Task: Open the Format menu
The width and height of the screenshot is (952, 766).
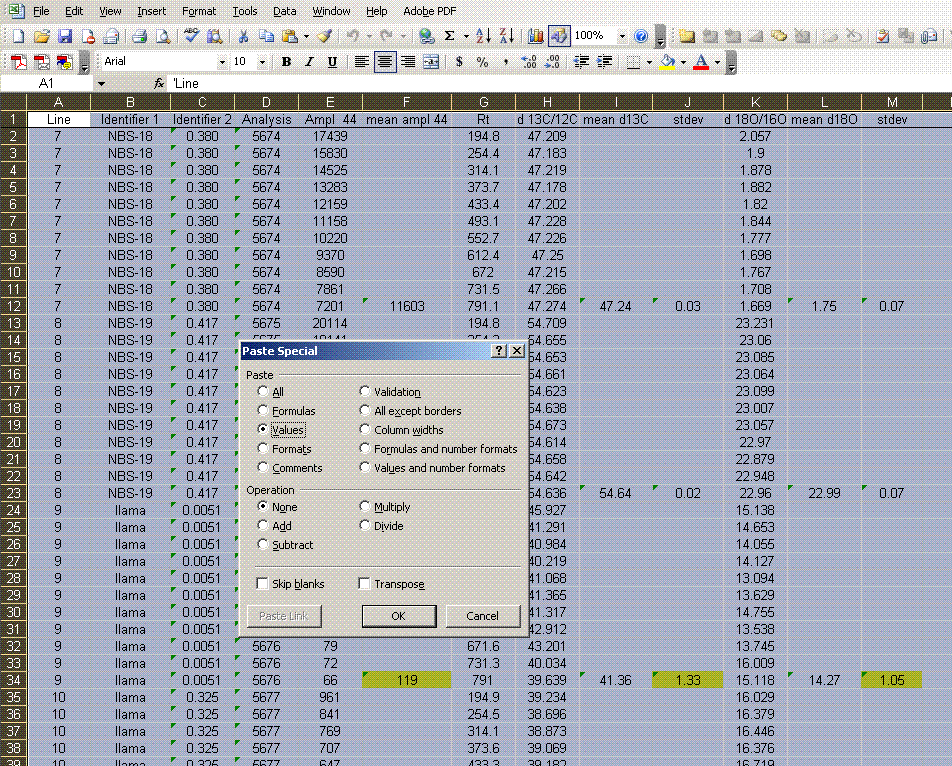Action: pos(199,11)
